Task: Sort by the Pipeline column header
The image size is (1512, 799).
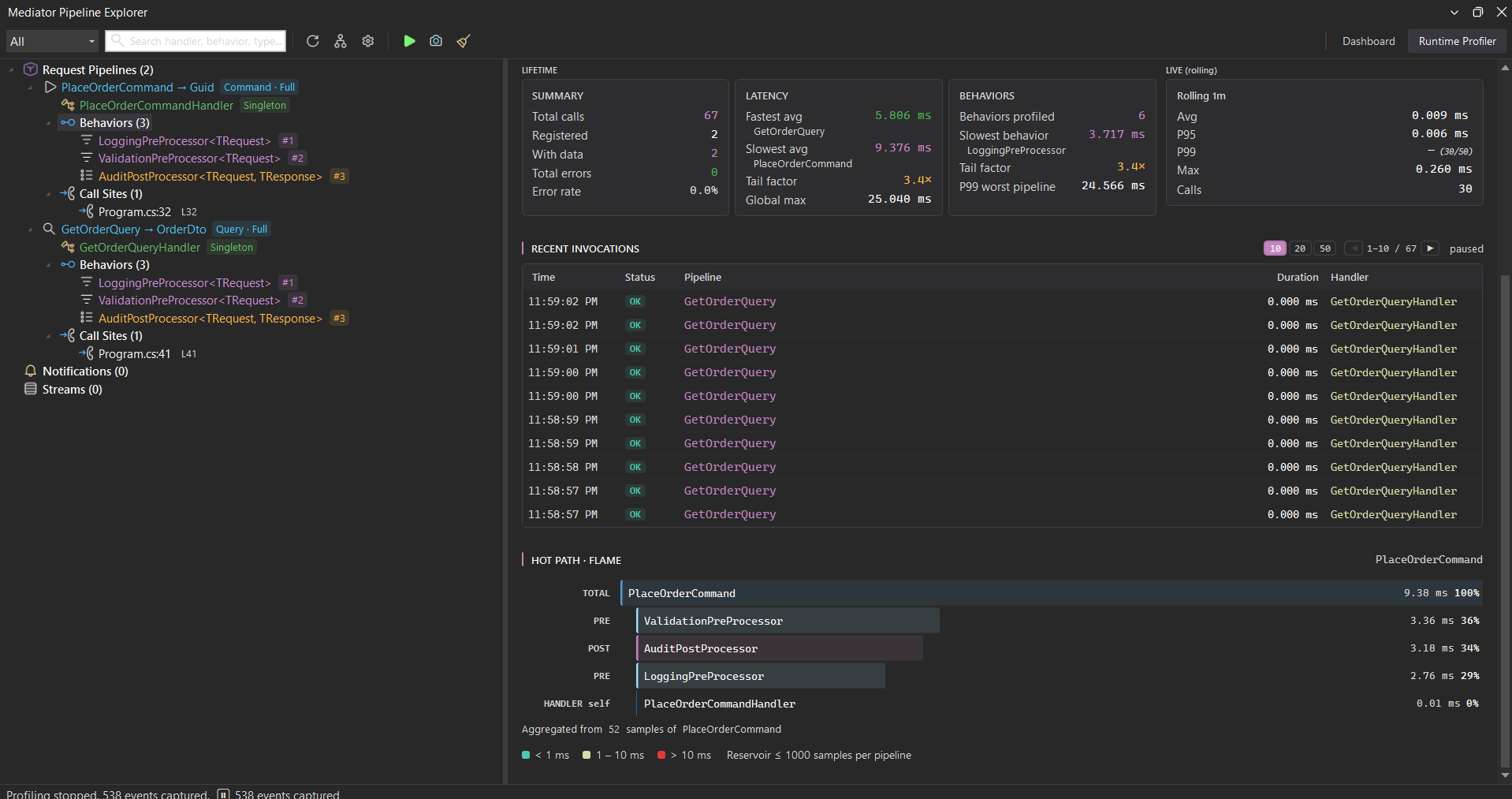Action: pos(702,277)
